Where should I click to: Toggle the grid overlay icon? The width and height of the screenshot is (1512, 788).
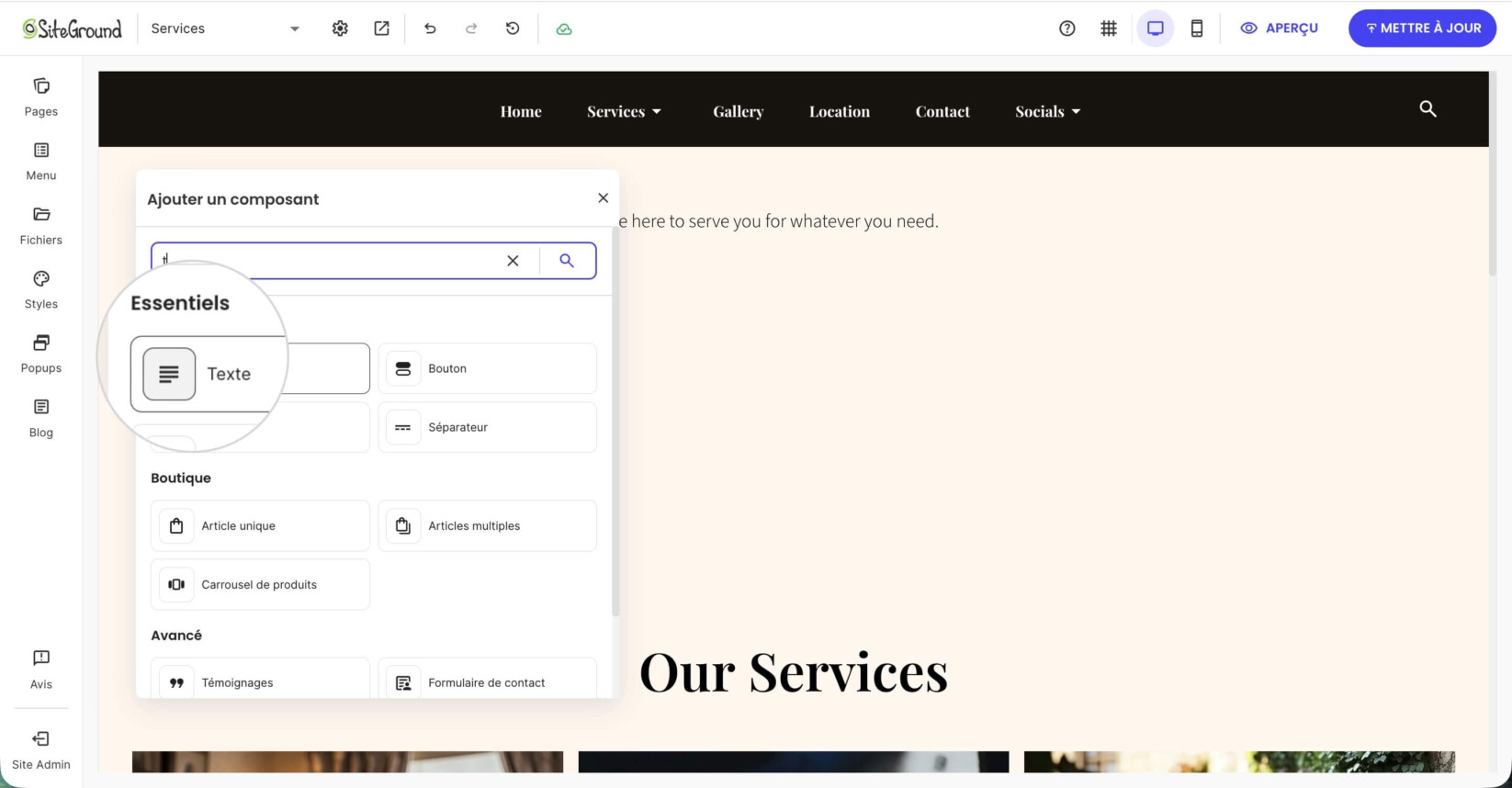point(1109,28)
